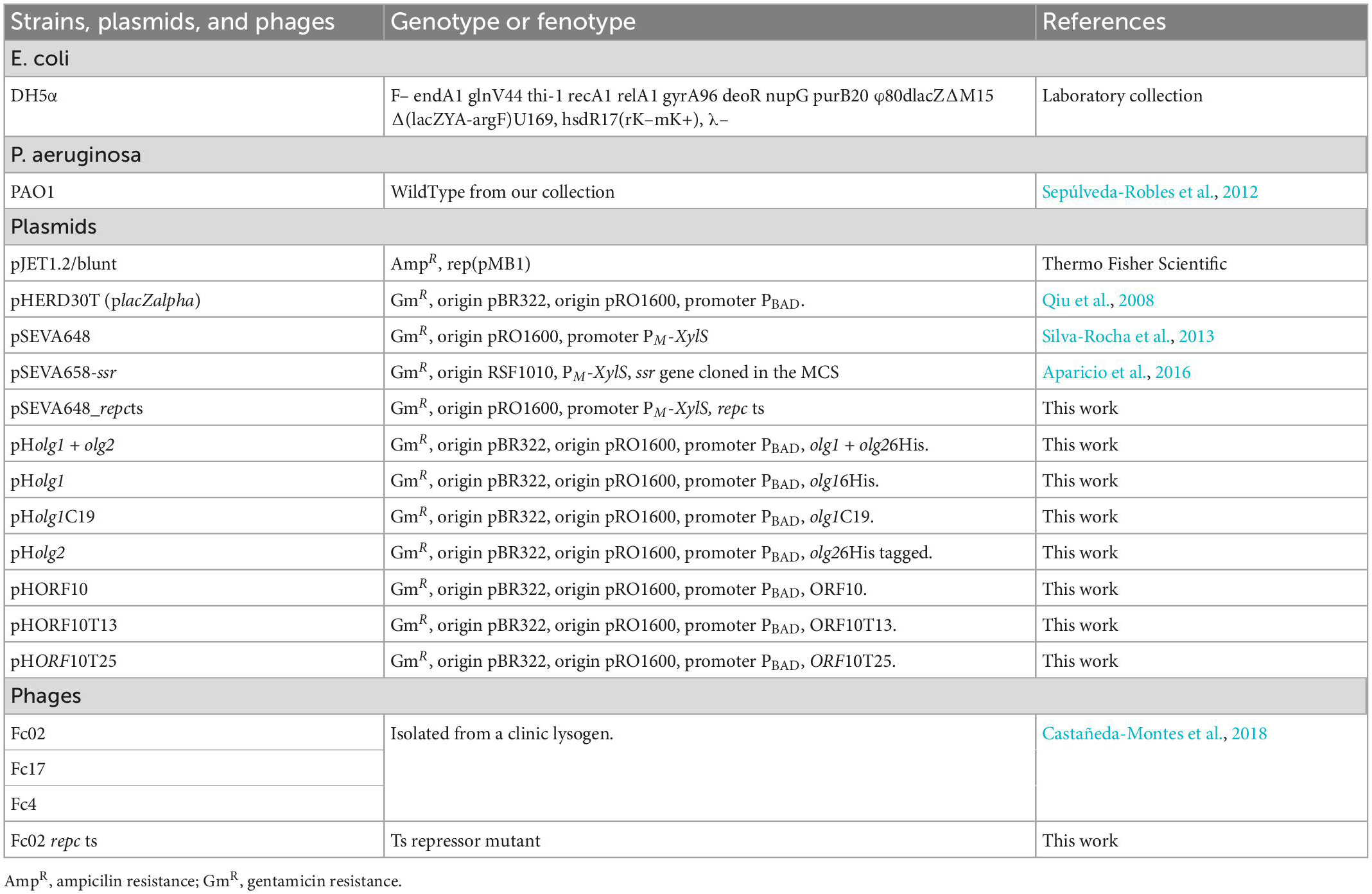Viewport: 1372px width, 894px height.
Task: Click the pSEVA648_repcts plasmid name
Action: [x=76, y=408]
